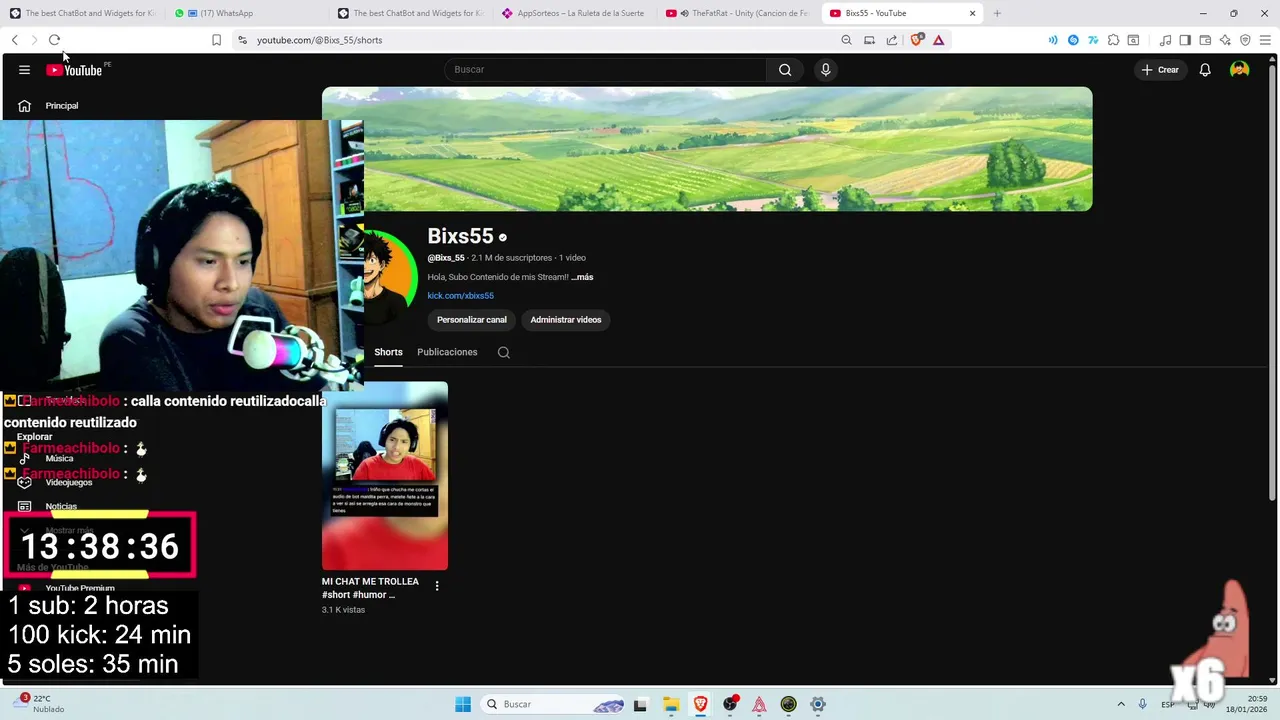This screenshot has height=720, width=1280.
Task: Share this page from the address bar
Action: pos(892,40)
